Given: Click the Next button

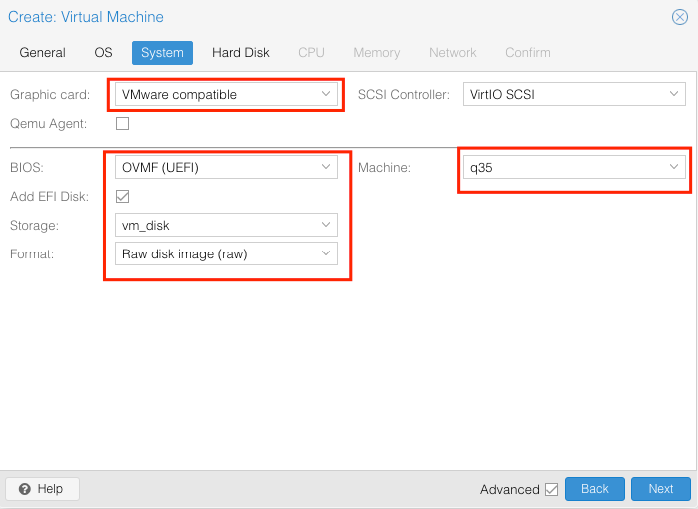Looking at the screenshot, I should click(x=661, y=489).
